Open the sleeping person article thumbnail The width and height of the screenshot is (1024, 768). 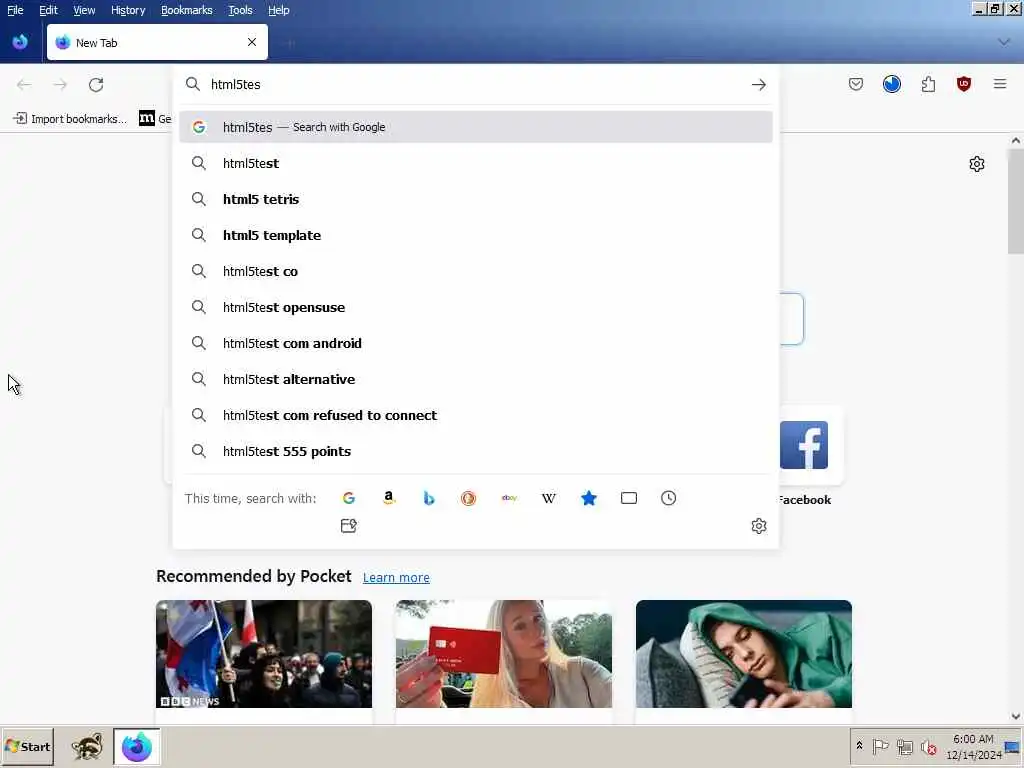744,654
